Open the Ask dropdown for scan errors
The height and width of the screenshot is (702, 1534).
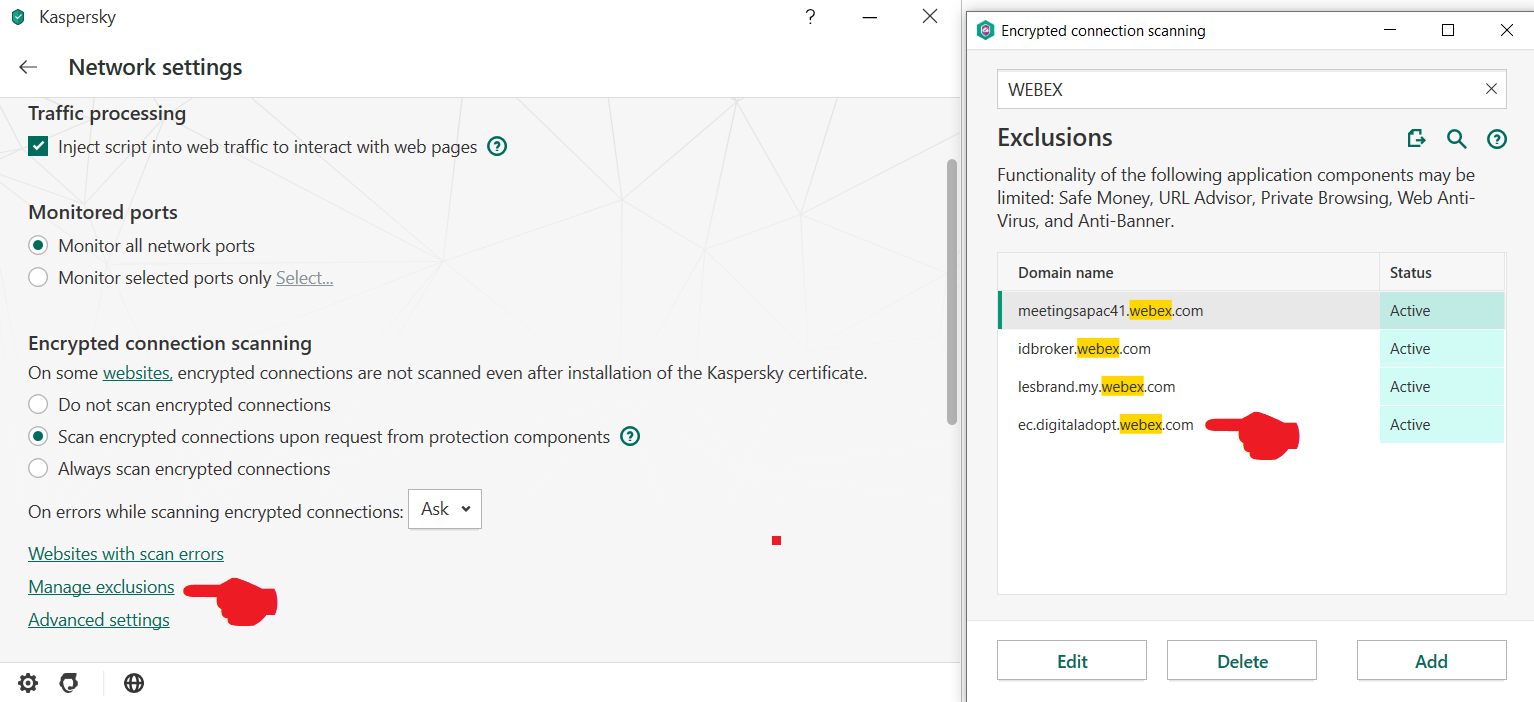click(445, 509)
